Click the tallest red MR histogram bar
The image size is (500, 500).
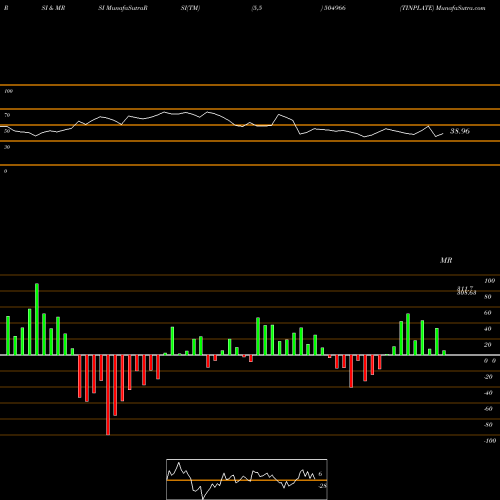click(x=108, y=395)
